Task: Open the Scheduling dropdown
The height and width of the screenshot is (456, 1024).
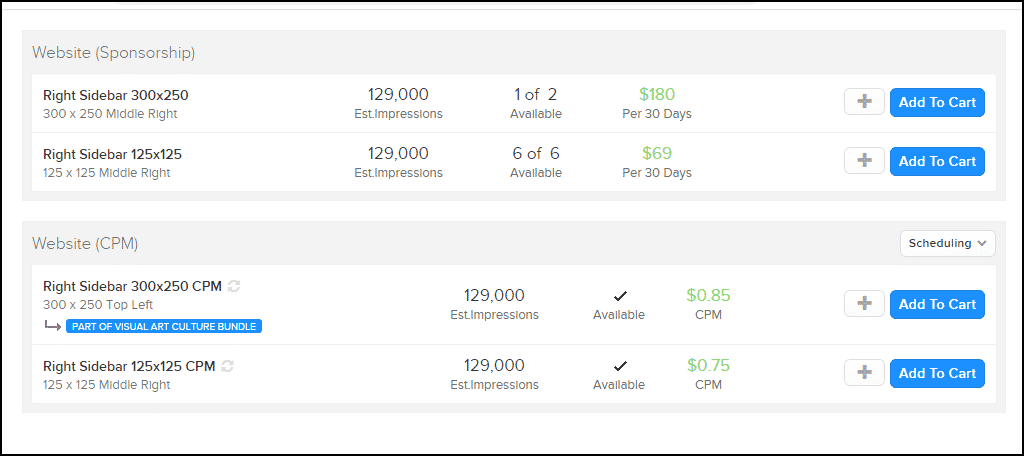Action: click(x=948, y=243)
